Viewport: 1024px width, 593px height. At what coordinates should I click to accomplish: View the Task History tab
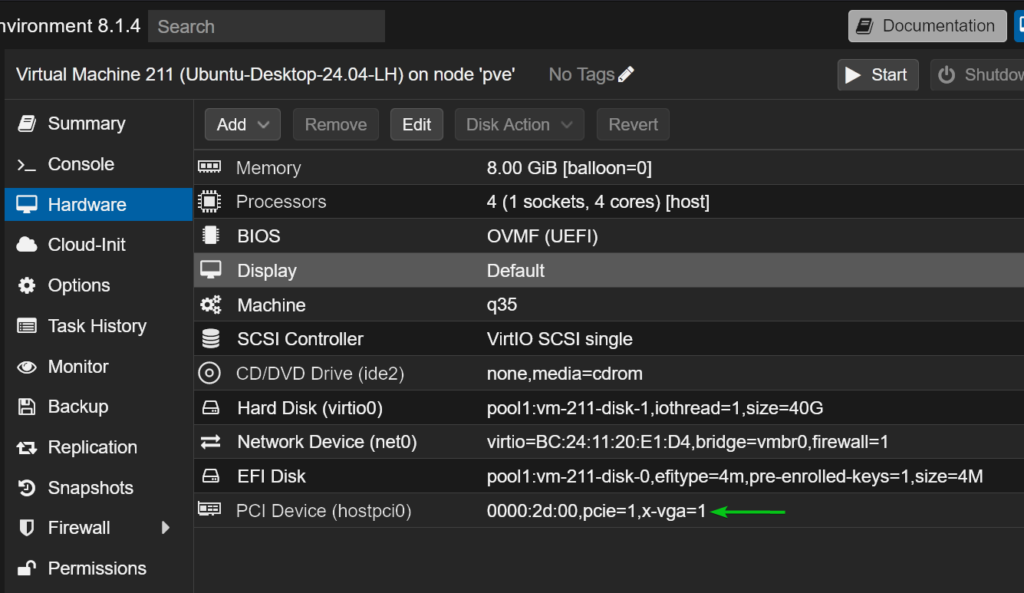[x=99, y=326]
